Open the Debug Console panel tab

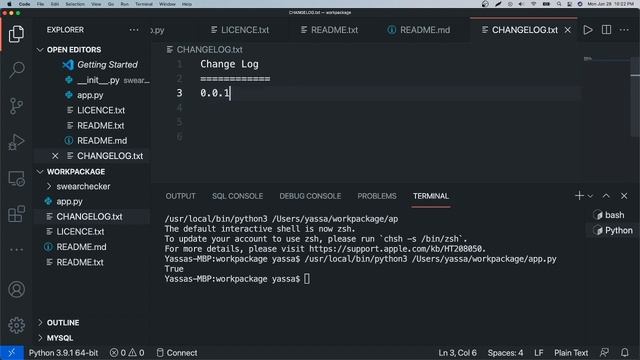pos(310,196)
